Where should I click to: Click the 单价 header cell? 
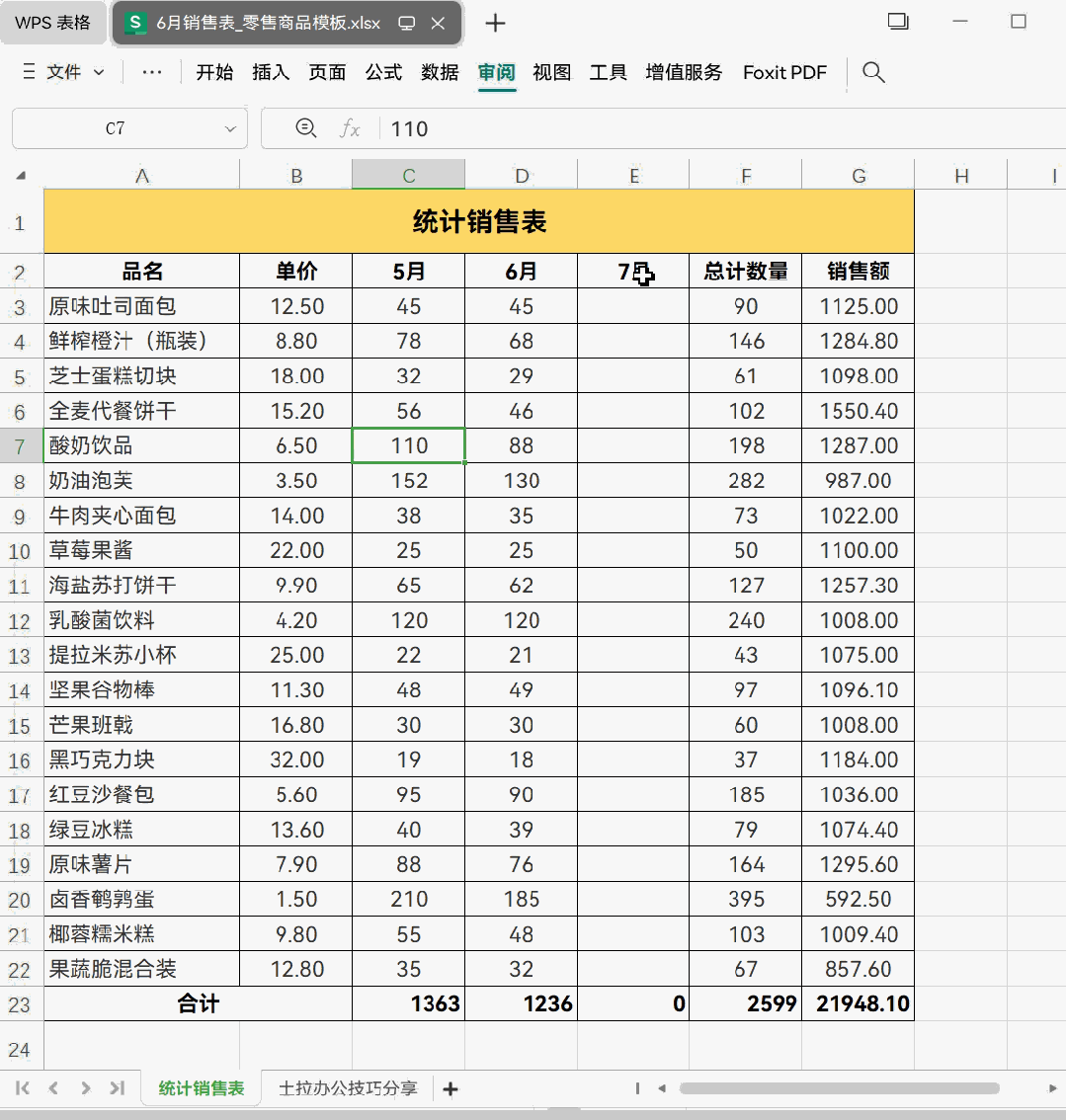295,272
